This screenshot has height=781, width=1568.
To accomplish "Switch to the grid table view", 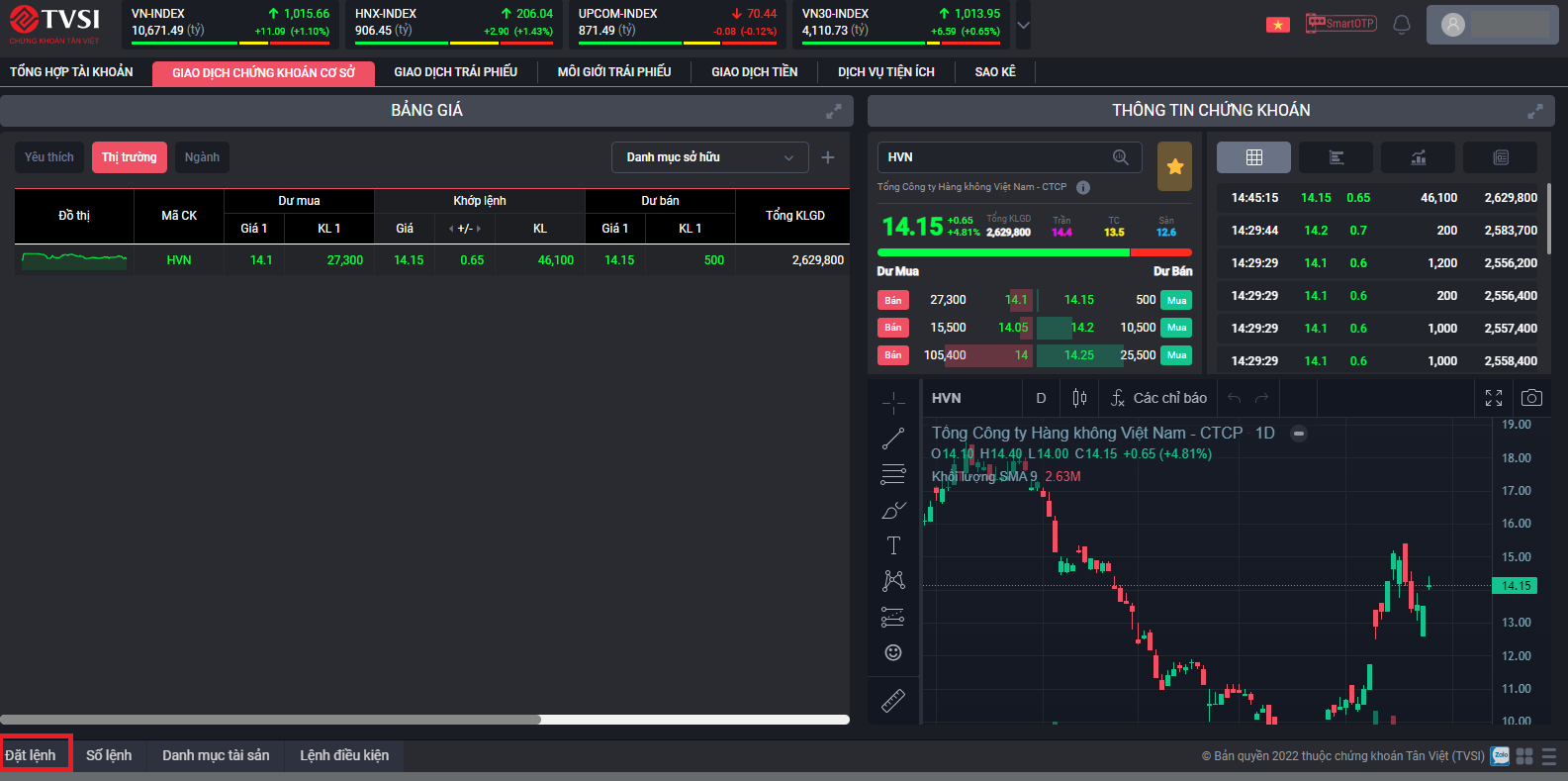I will (x=1253, y=157).
